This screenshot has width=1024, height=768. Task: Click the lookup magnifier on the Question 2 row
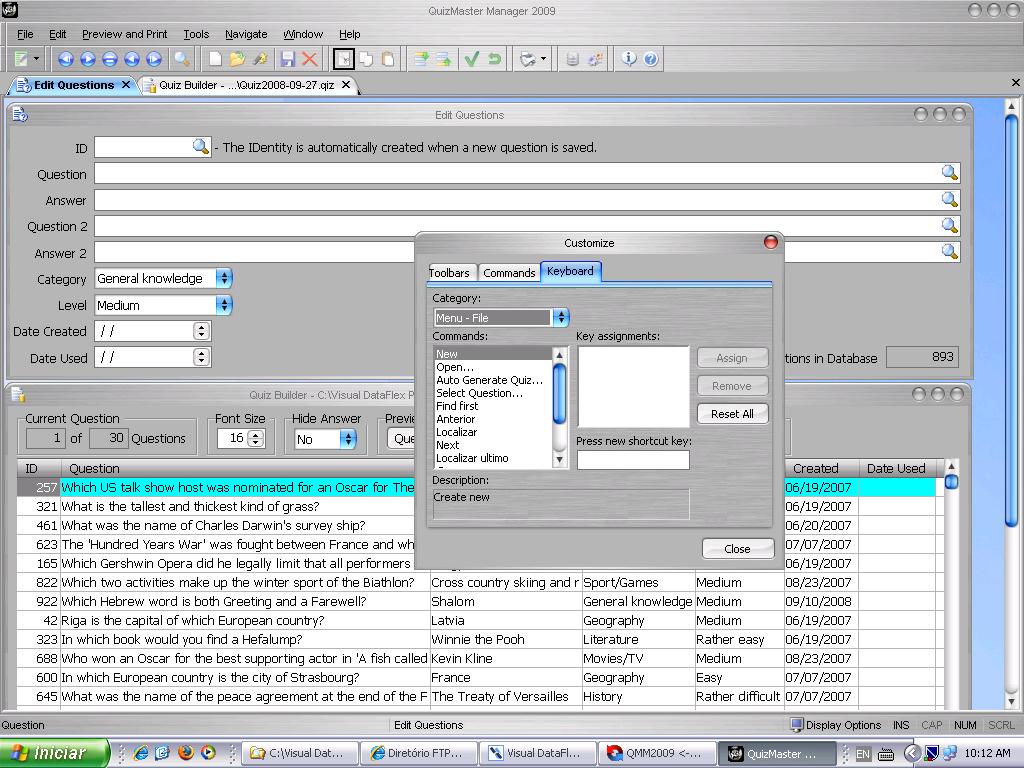point(950,225)
